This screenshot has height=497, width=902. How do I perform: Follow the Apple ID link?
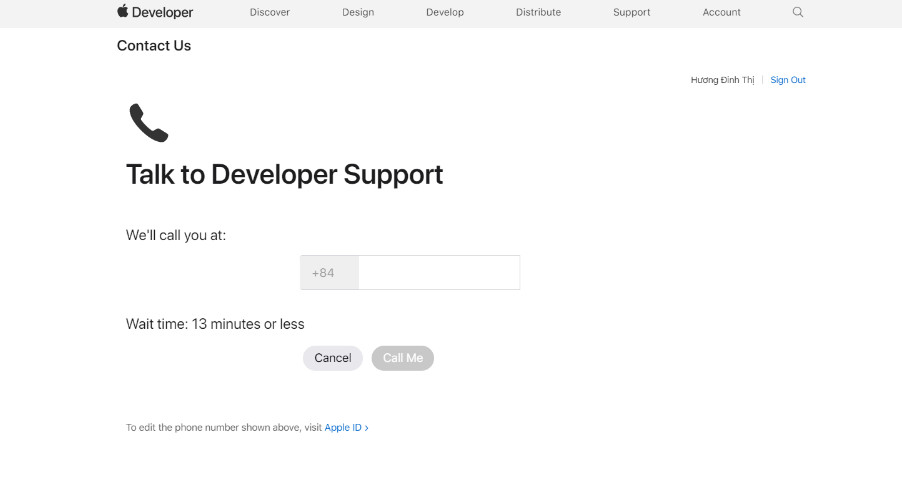[x=346, y=427]
